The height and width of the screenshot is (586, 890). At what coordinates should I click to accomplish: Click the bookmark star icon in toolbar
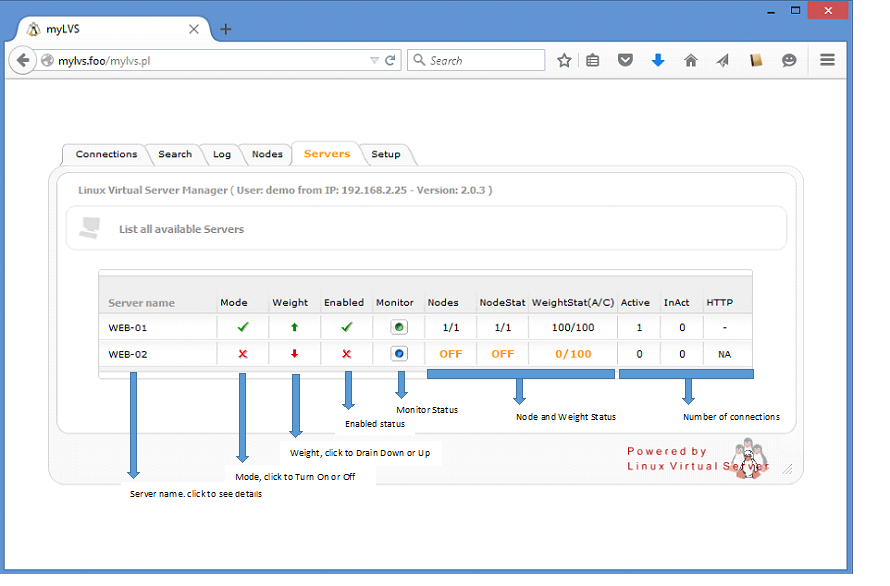tap(564, 61)
